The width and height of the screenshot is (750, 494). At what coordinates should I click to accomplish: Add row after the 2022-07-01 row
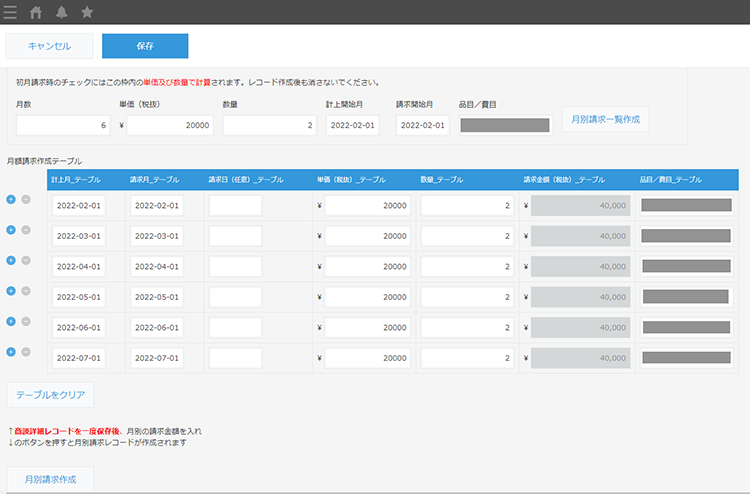coord(11,352)
